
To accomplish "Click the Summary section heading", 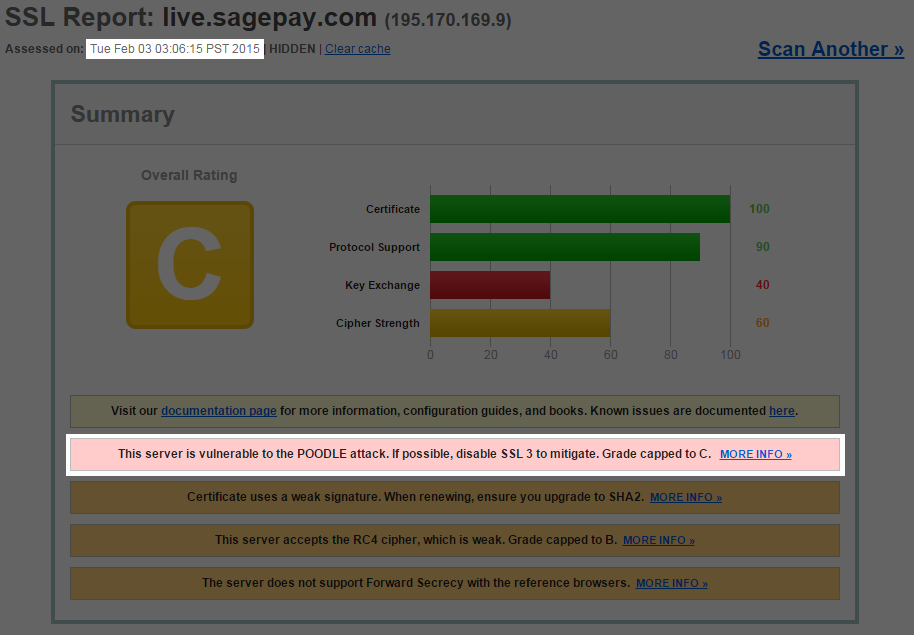I will pos(122,115).
